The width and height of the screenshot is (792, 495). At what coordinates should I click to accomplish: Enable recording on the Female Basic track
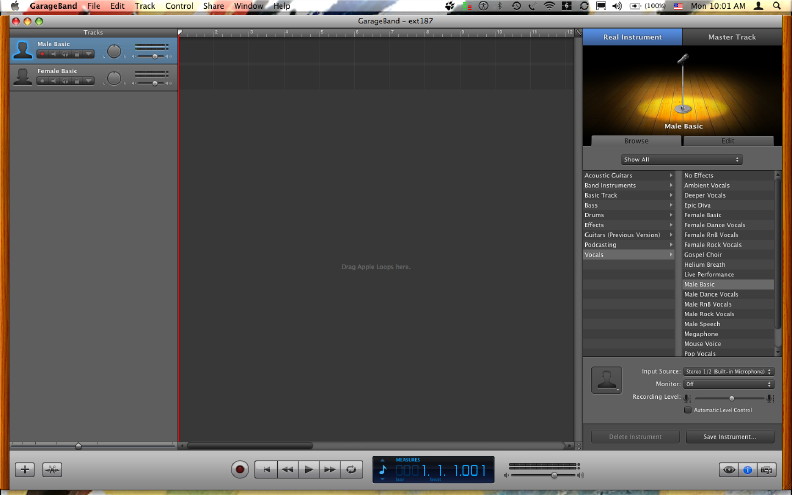[x=42, y=81]
